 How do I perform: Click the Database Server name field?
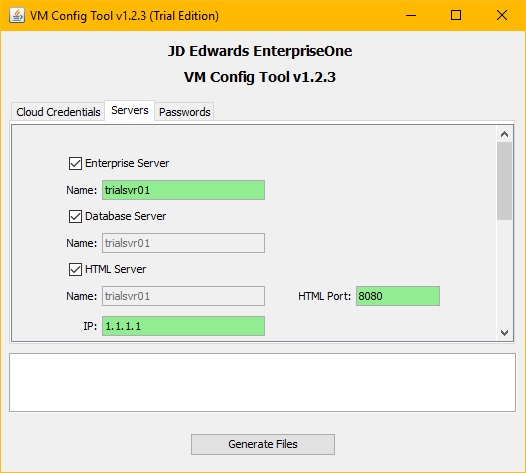(183, 243)
